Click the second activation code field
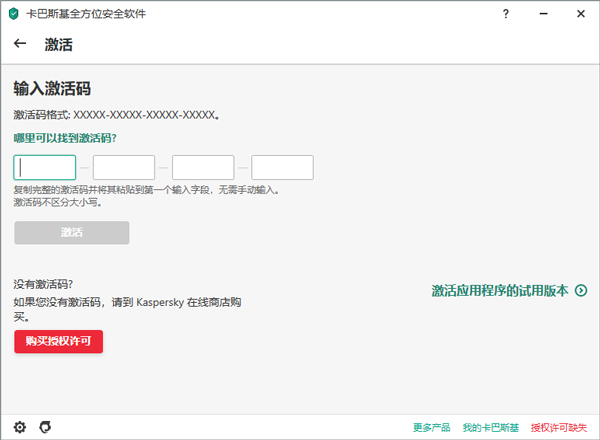 coord(124,167)
